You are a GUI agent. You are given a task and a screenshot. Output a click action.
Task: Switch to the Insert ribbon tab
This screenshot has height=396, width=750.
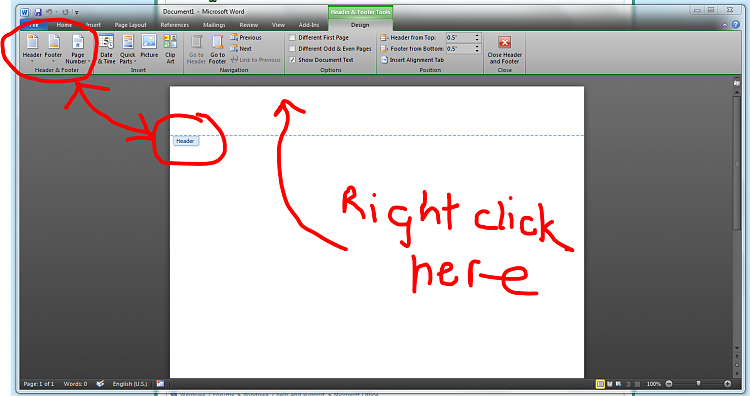93,25
